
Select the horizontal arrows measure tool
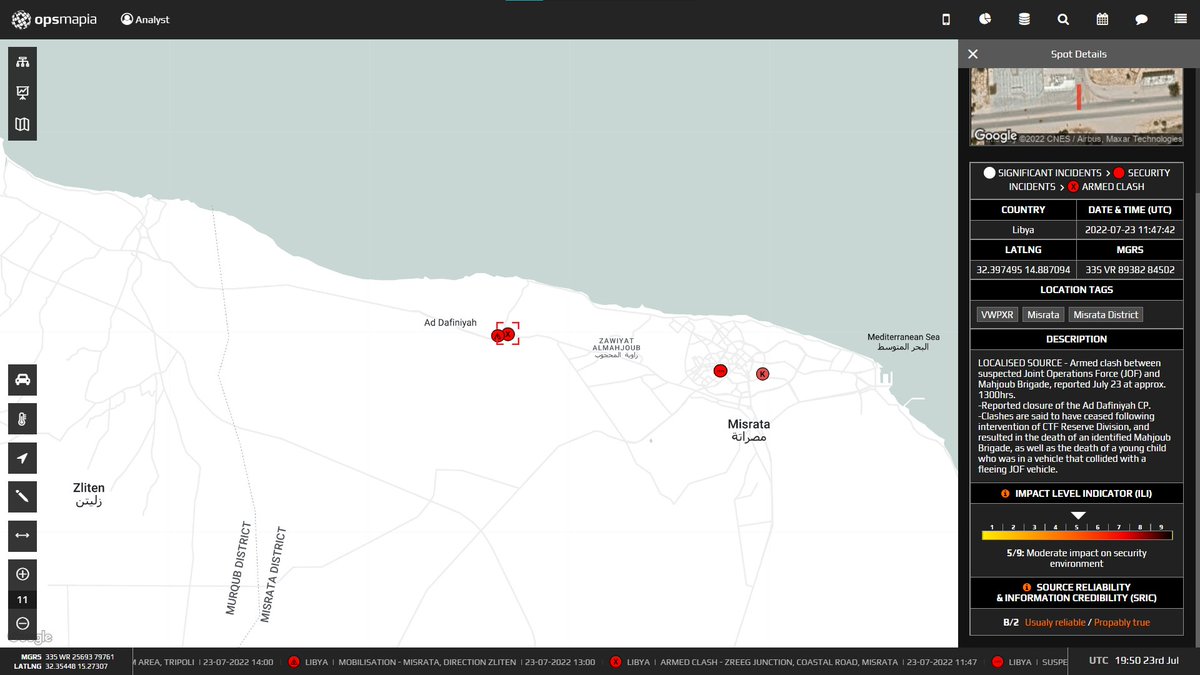point(23,536)
